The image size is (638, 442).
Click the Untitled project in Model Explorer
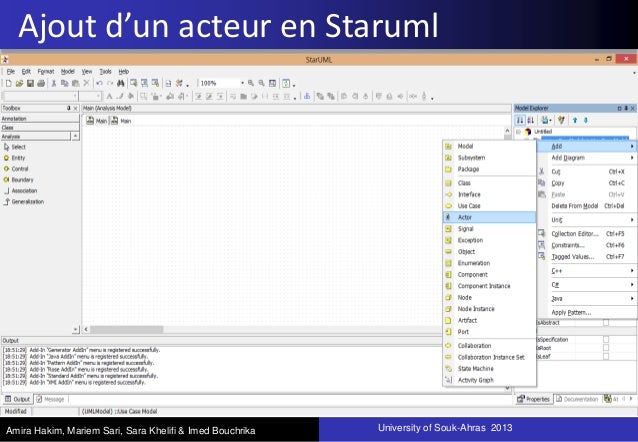coord(543,132)
